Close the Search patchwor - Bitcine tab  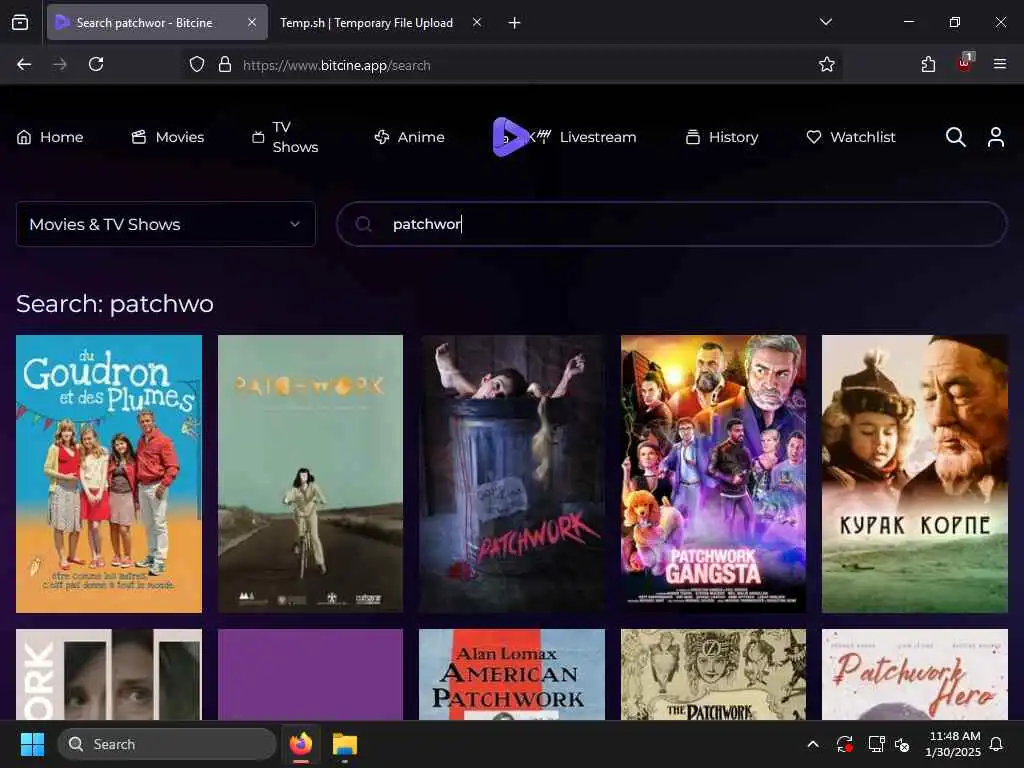(x=252, y=22)
